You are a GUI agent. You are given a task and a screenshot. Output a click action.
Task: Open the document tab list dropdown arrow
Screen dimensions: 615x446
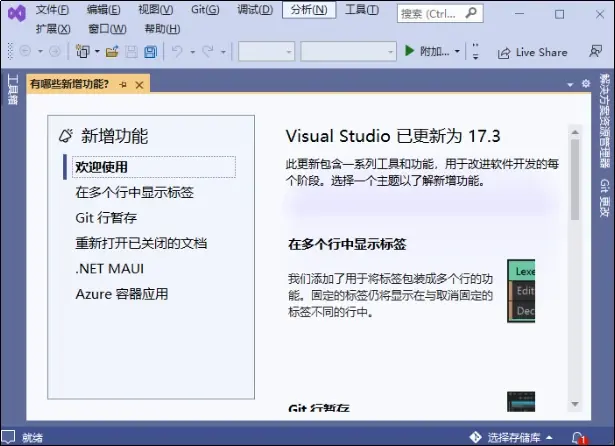[x=570, y=84]
